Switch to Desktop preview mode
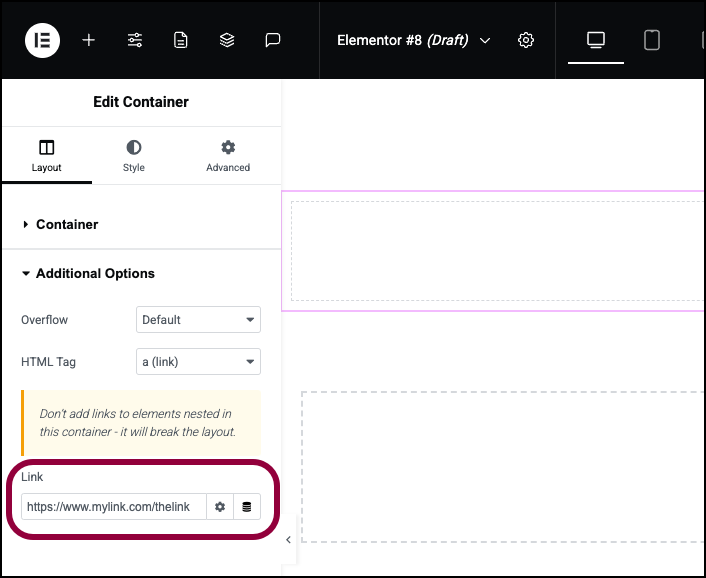 click(596, 41)
